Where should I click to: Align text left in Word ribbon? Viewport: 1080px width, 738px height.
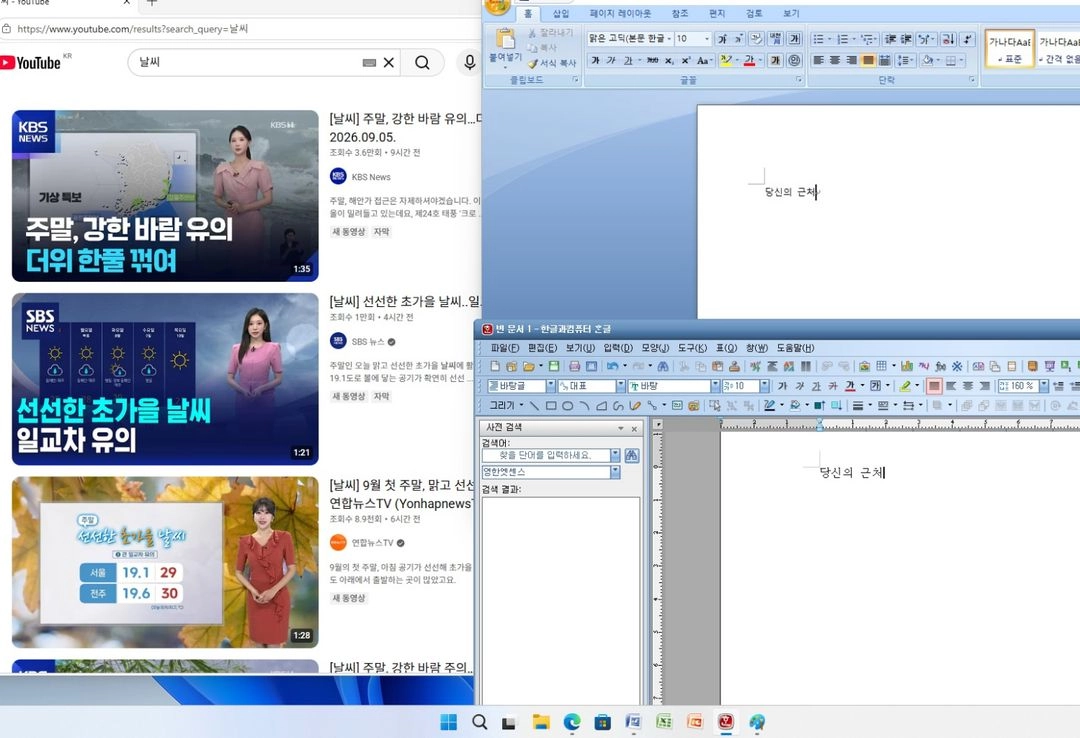(x=818, y=61)
